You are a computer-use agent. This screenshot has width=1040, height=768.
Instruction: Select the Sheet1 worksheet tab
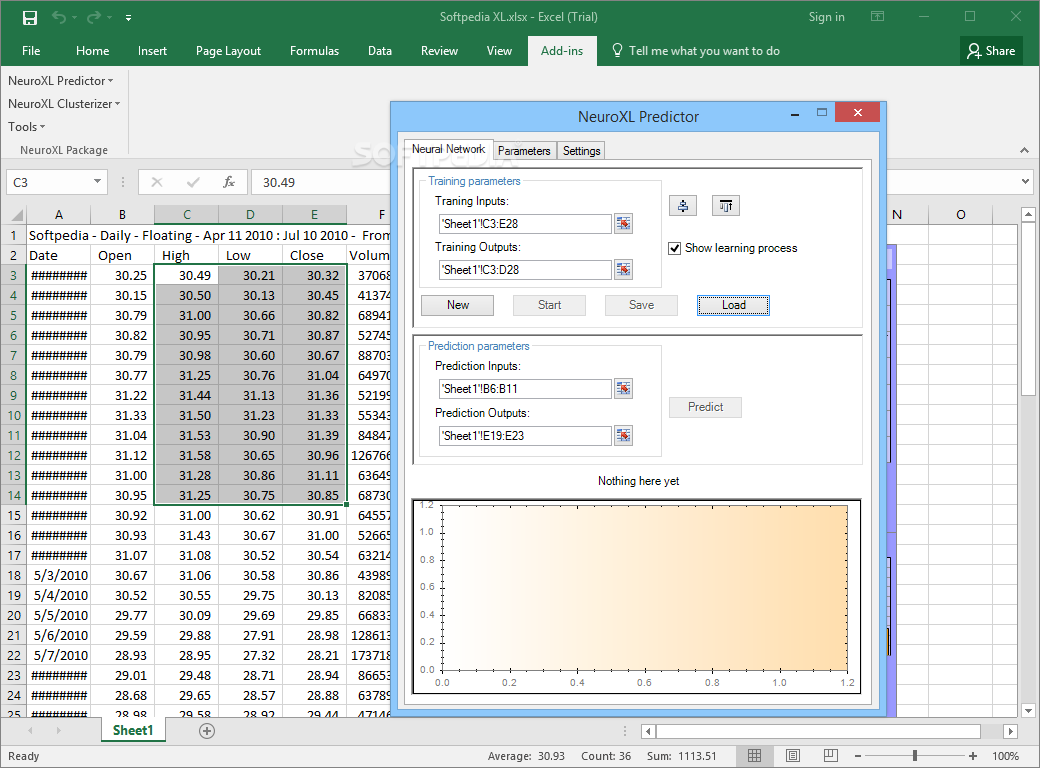pyautogui.click(x=133, y=730)
